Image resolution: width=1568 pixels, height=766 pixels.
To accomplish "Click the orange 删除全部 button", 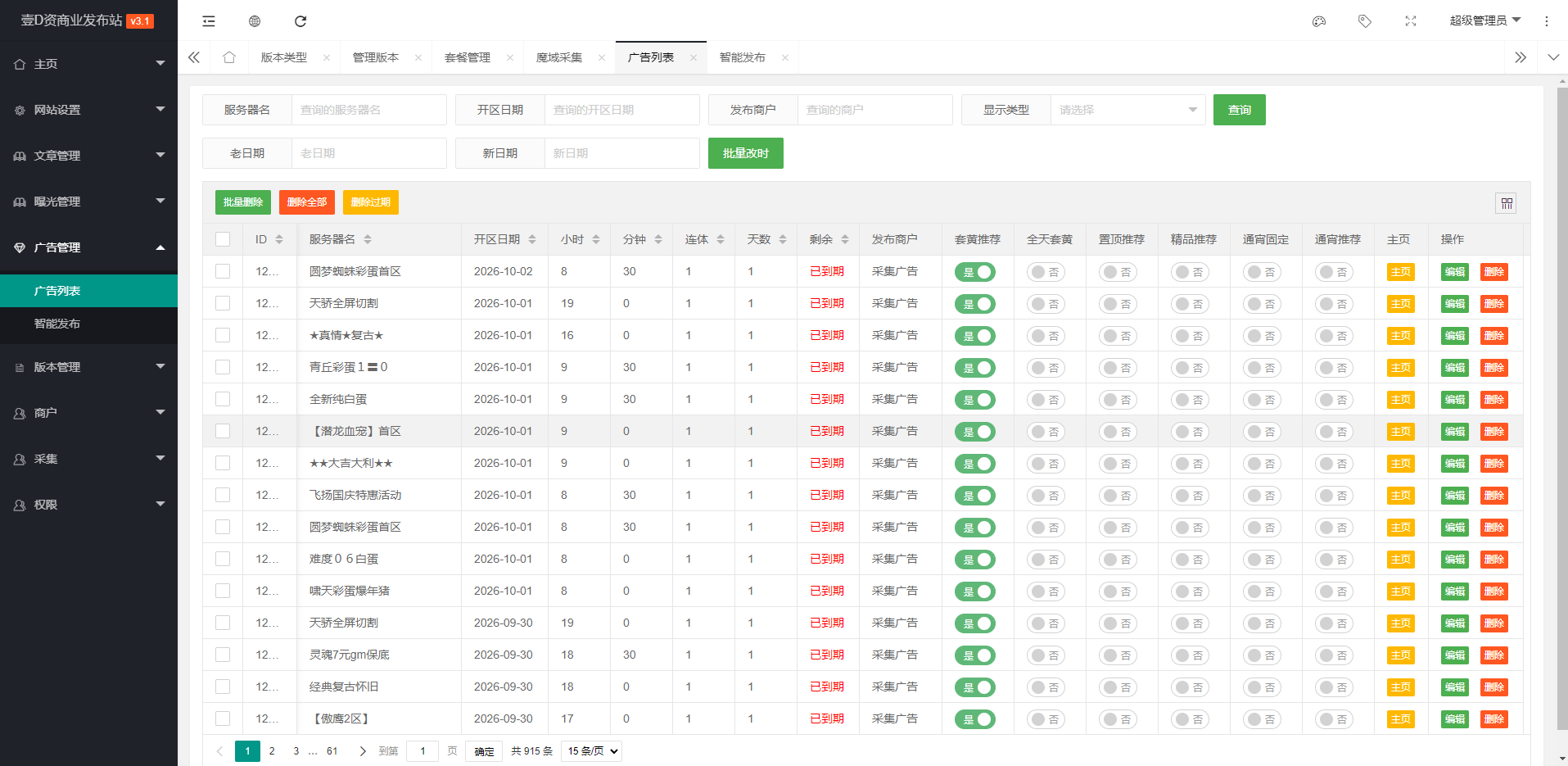I will (306, 202).
